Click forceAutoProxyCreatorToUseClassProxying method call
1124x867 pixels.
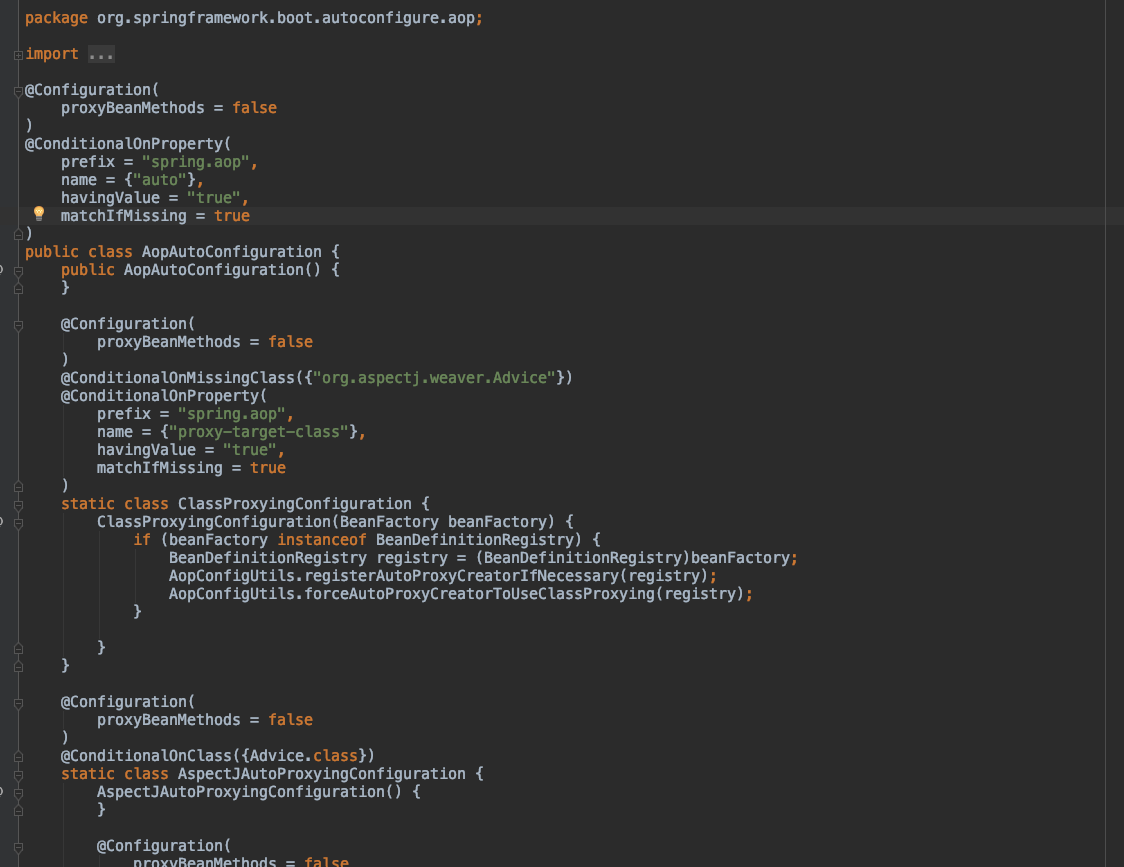(x=480, y=594)
